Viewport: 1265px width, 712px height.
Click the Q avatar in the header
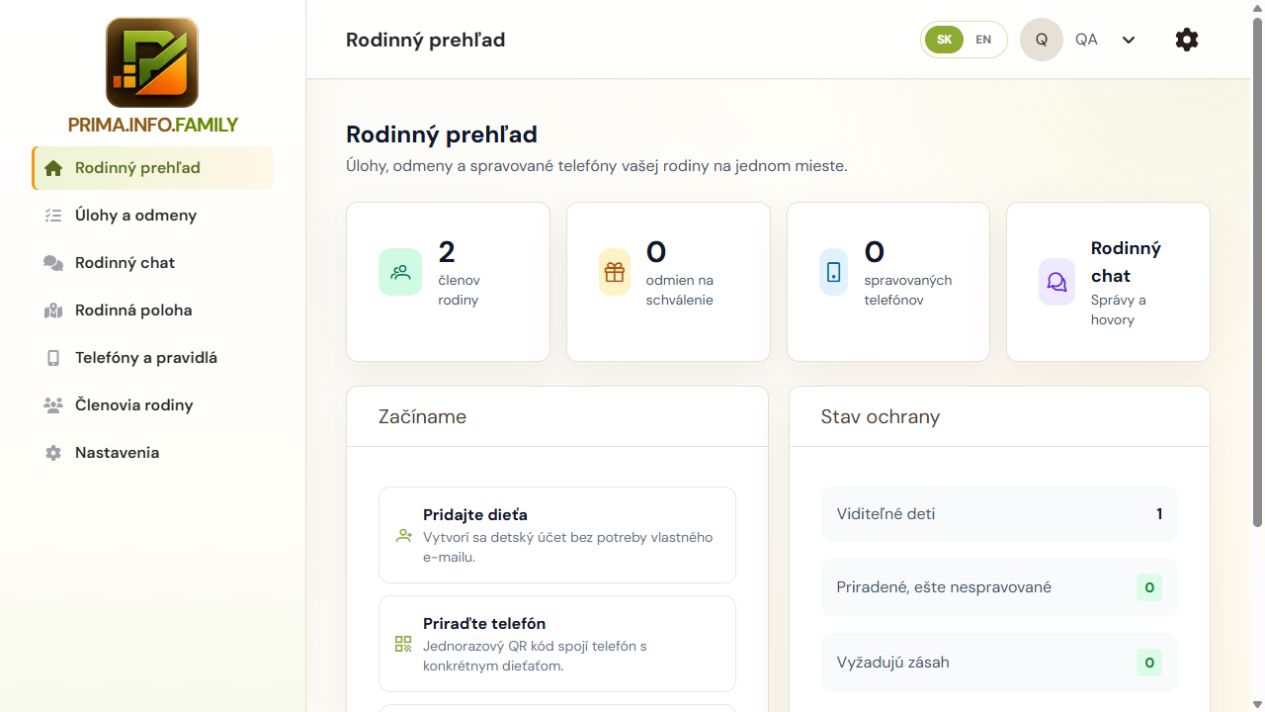(x=1041, y=40)
